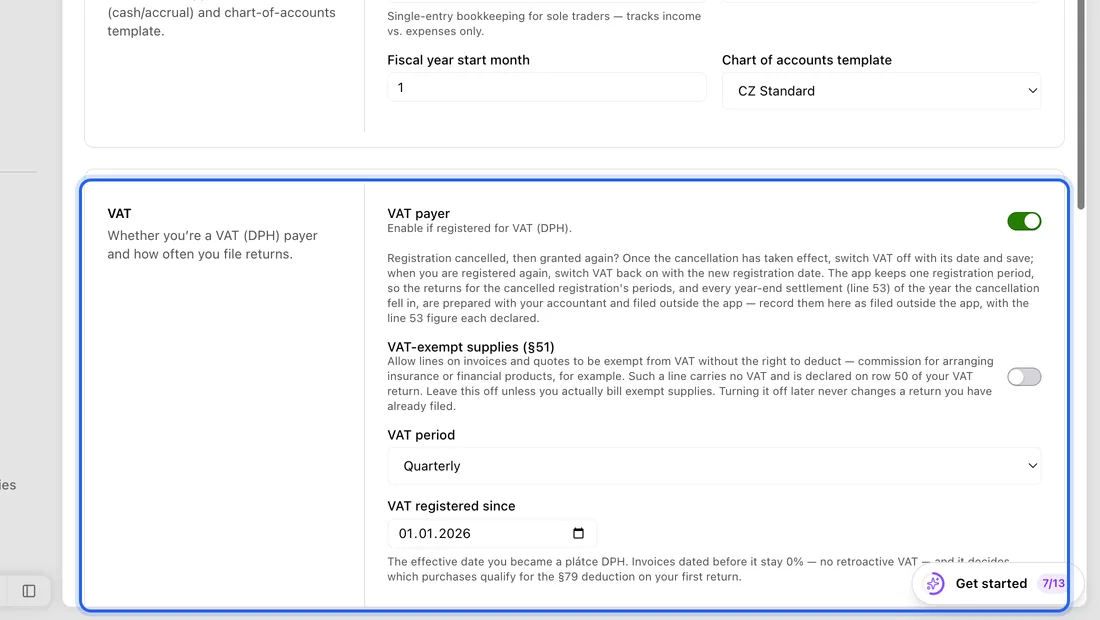Click the VAT payer label
The width and height of the screenshot is (1100, 620).
point(419,214)
